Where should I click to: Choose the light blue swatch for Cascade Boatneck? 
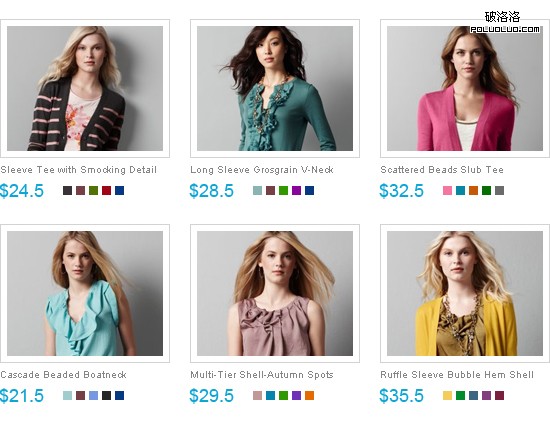pos(94,396)
